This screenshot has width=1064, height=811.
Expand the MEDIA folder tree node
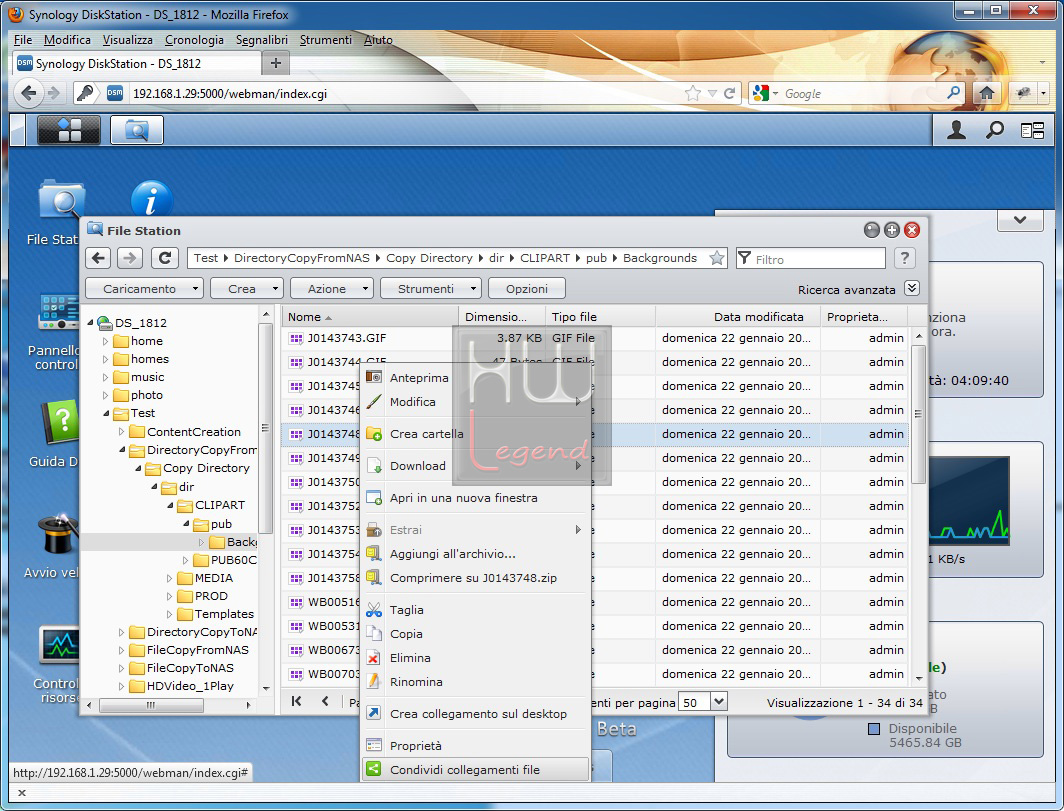tap(170, 578)
